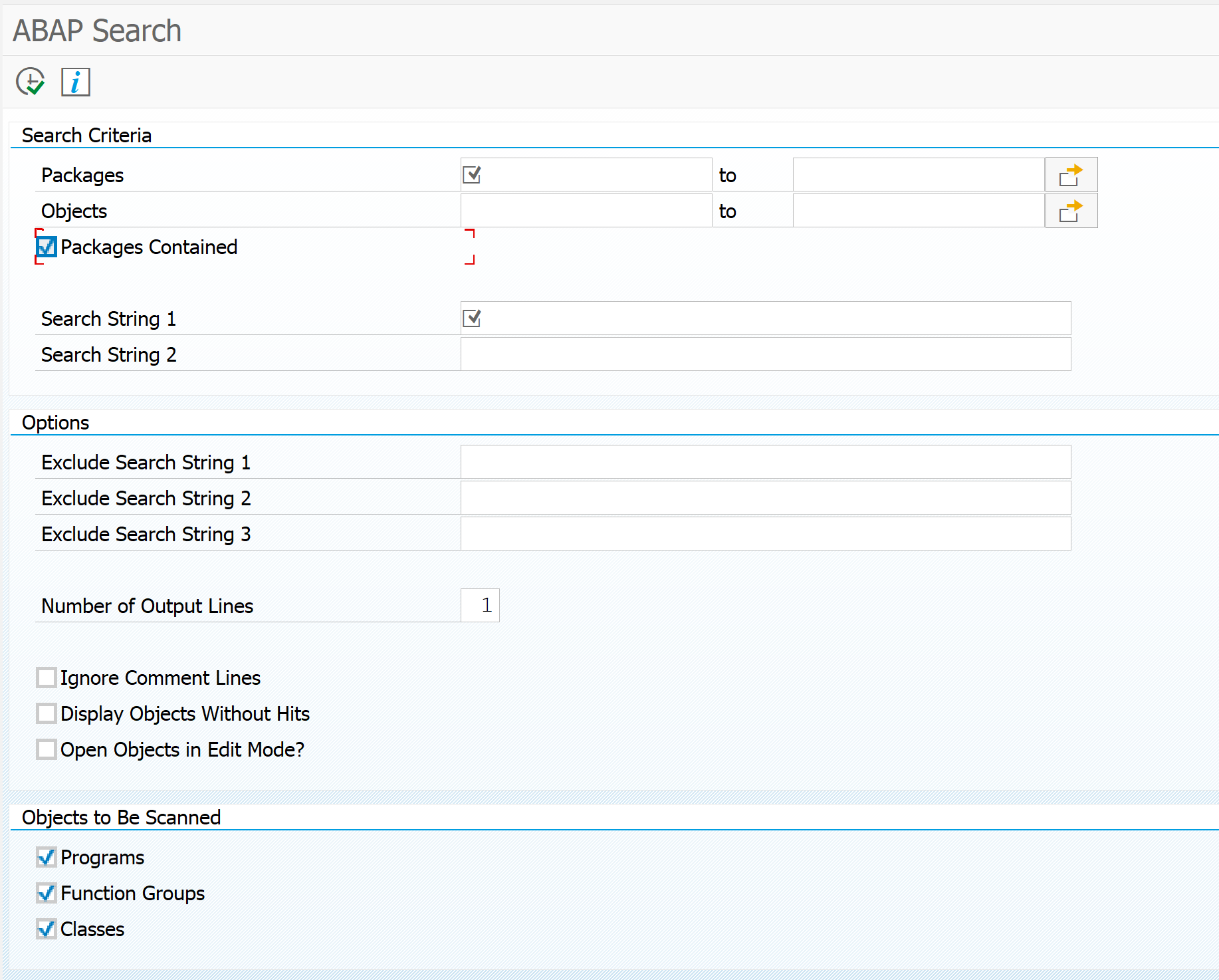Image resolution: width=1219 pixels, height=980 pixels.
Task: Click the selection indicator in Search String 1
Action: [471, 318]
